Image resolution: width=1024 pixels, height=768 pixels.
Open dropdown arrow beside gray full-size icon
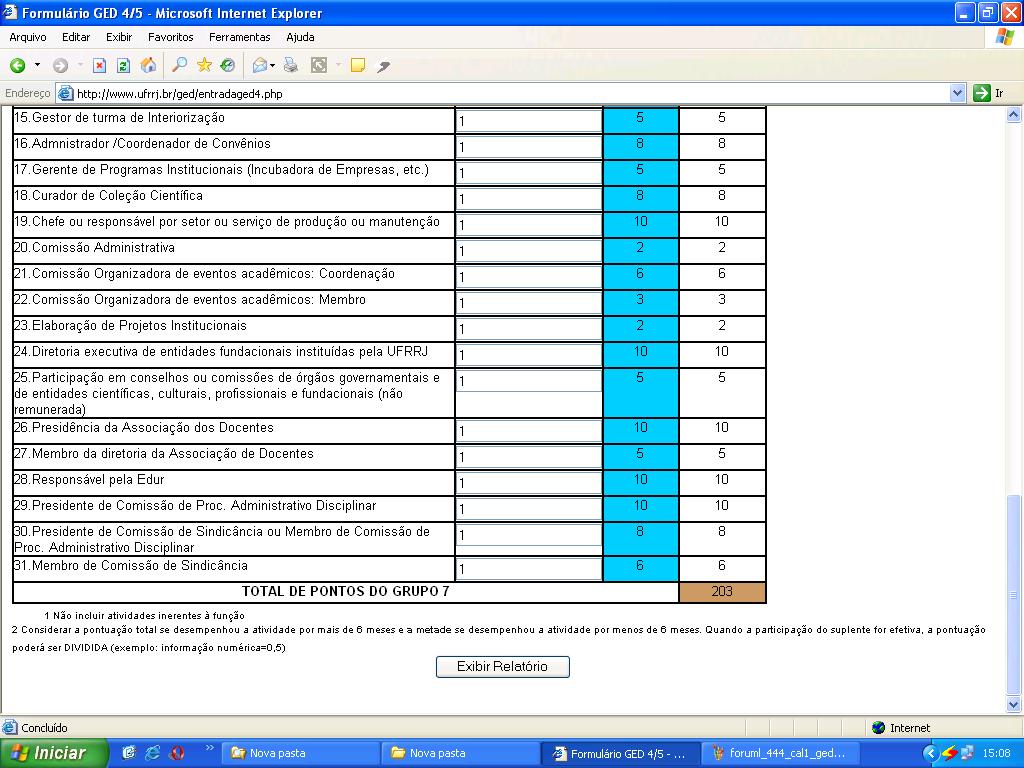[x=338, y=65]
